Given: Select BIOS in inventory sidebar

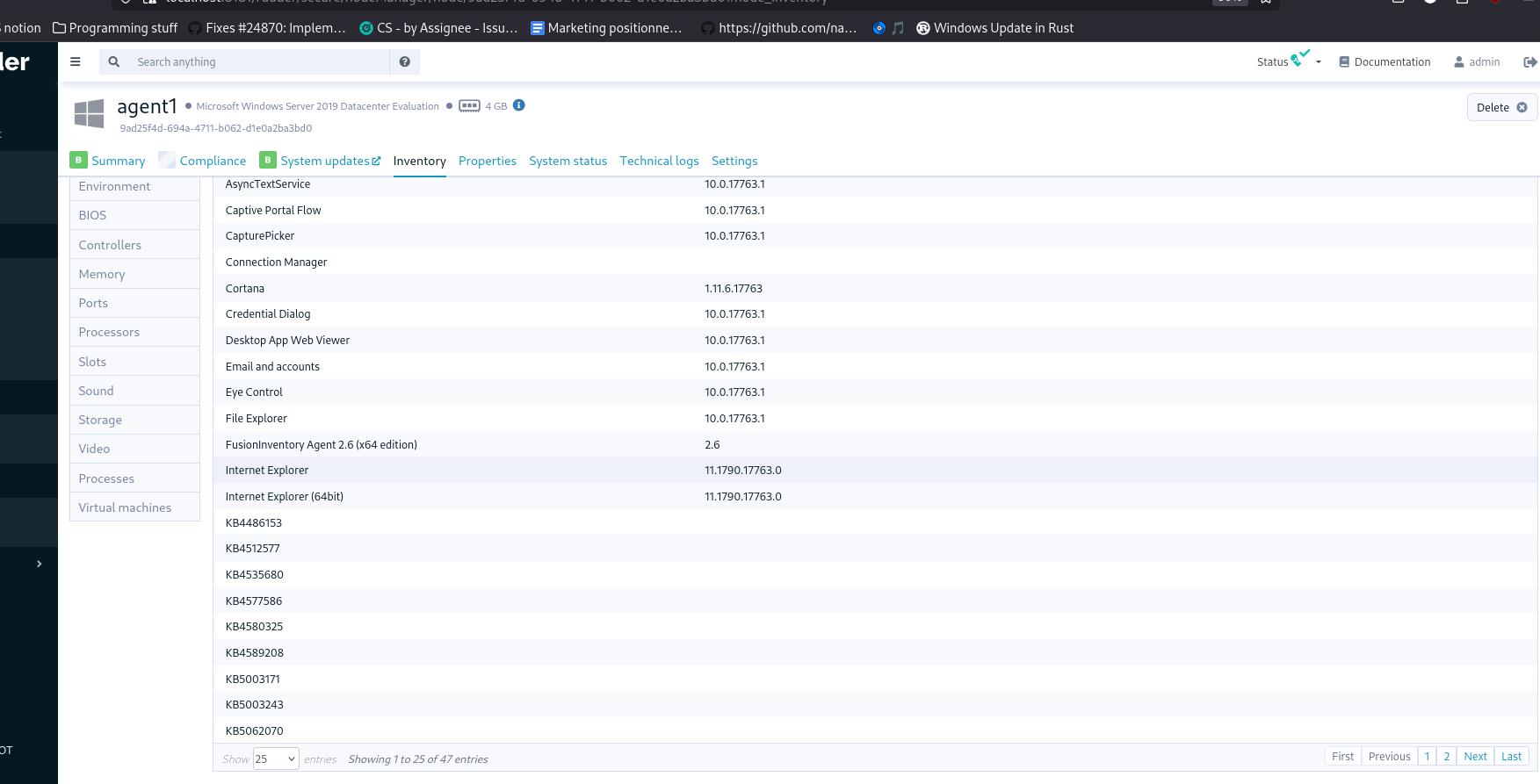Looking at the screenshot, I should coord(134,215).
